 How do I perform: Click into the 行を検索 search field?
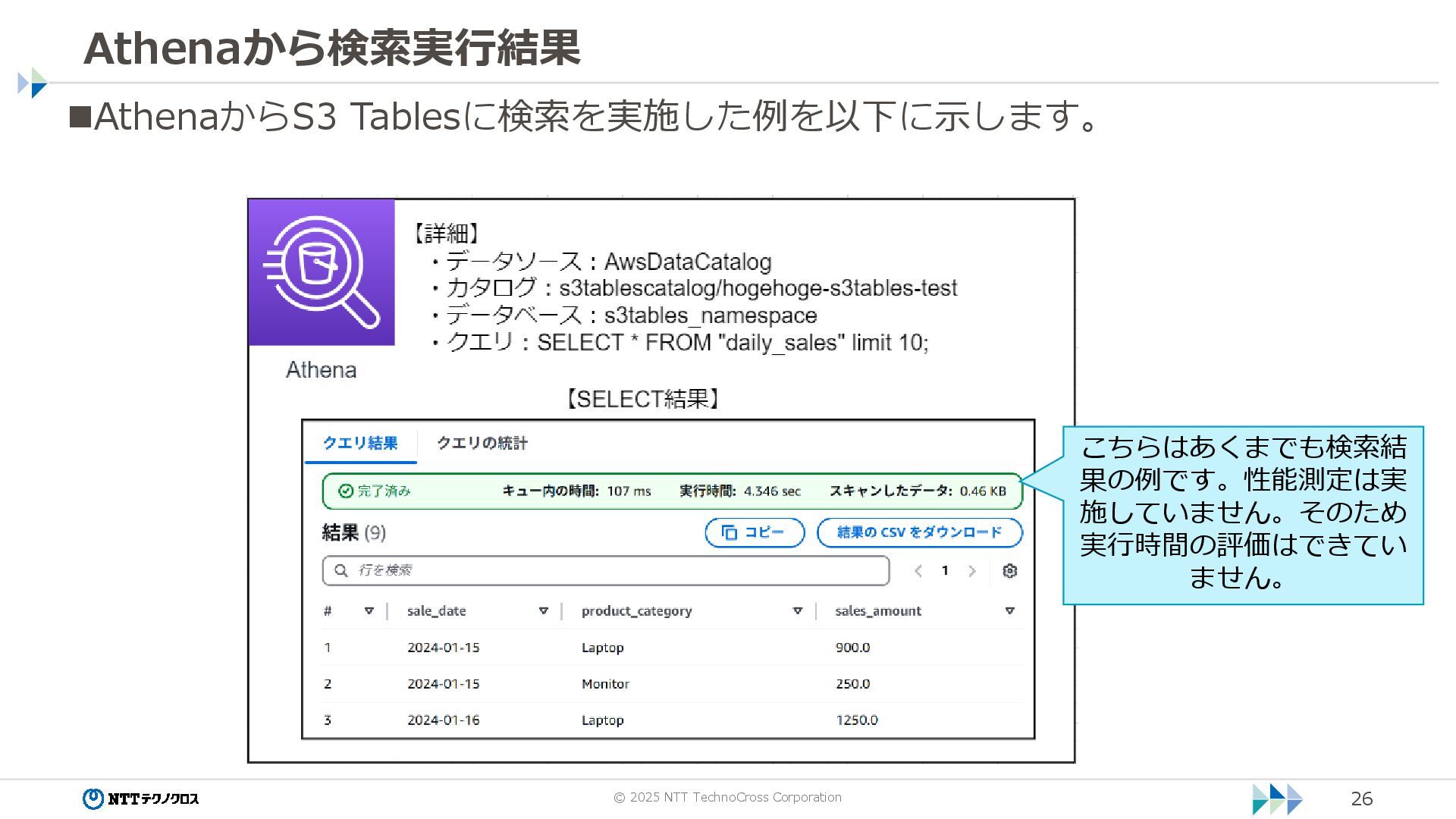click(x=606, y=570)
